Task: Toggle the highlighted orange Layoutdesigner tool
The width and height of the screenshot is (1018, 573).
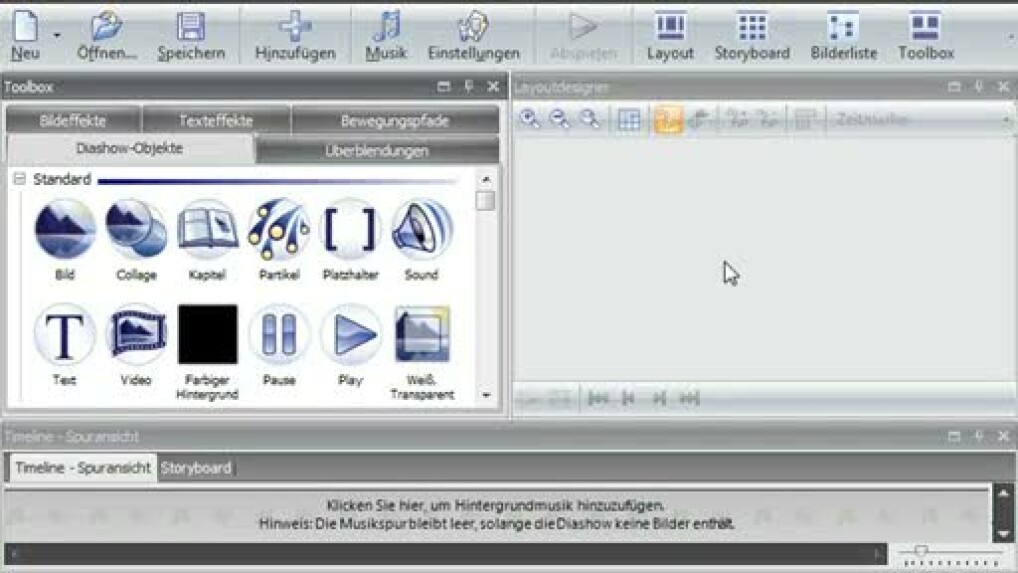Action: 668,120
